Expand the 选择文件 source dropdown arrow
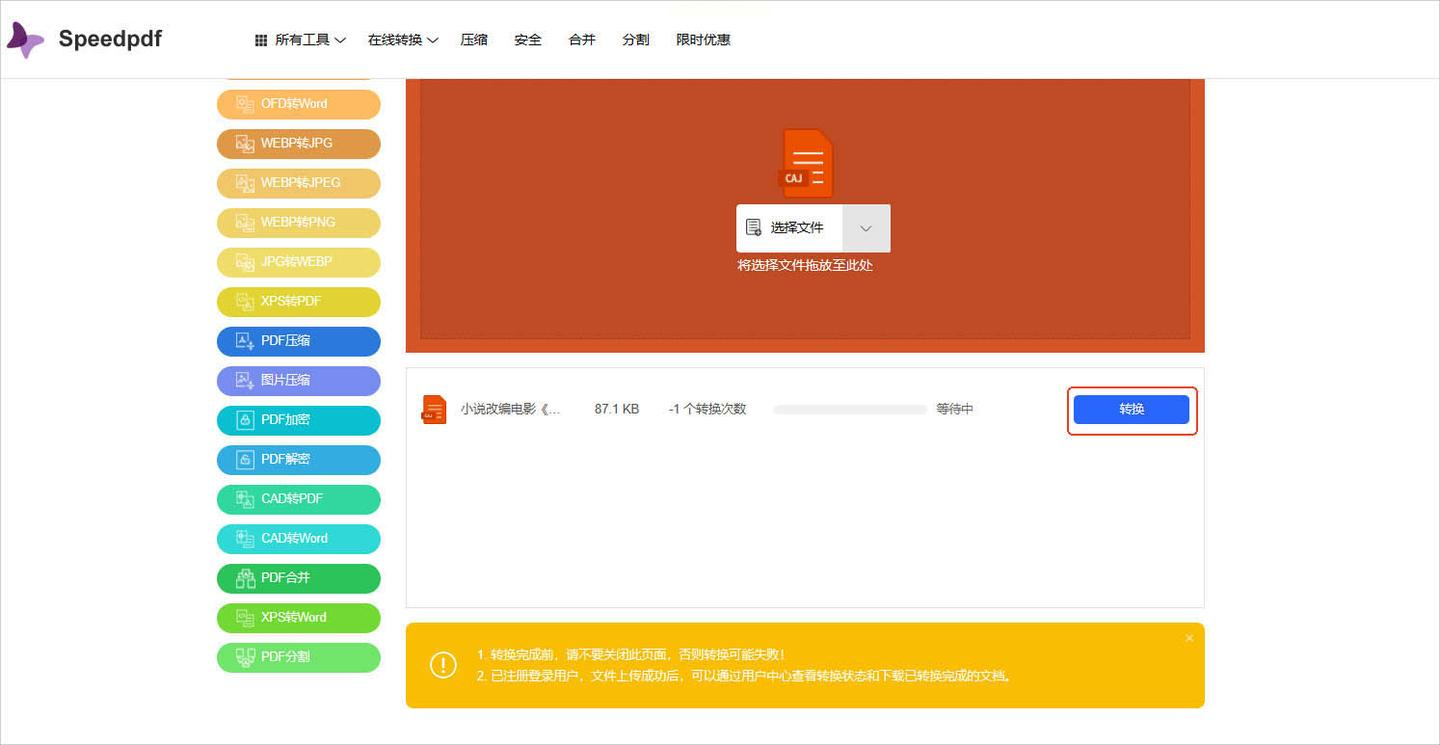The image size is (1440, 745). (x=866, y=228)
